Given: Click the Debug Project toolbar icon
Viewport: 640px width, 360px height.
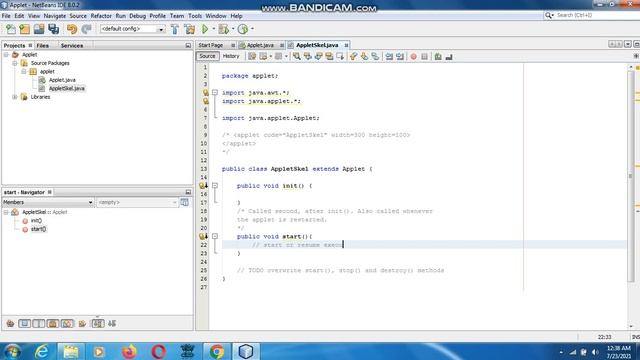Looking at the screenshot, I should click(x=223, y=29).
